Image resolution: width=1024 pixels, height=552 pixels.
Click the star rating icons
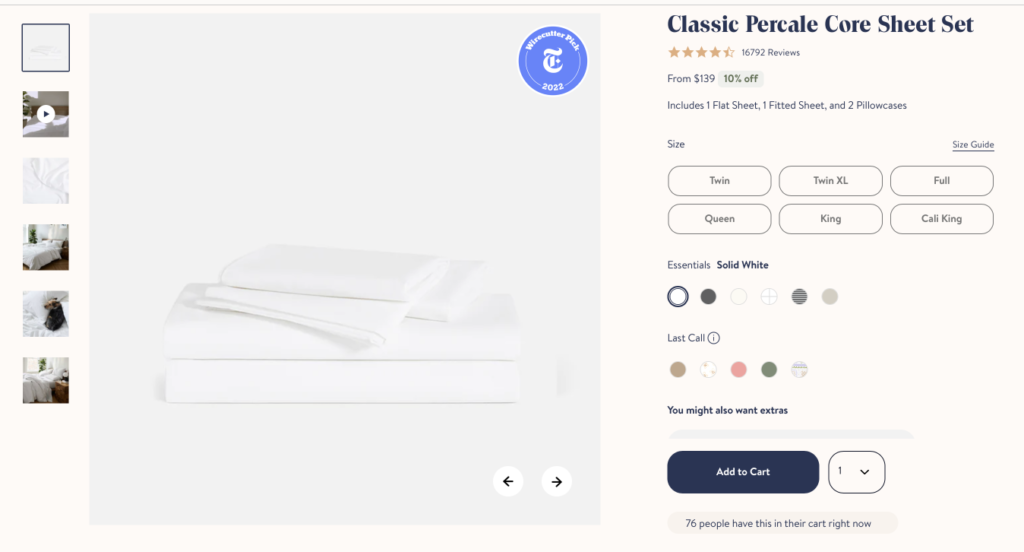click(701, 52)
